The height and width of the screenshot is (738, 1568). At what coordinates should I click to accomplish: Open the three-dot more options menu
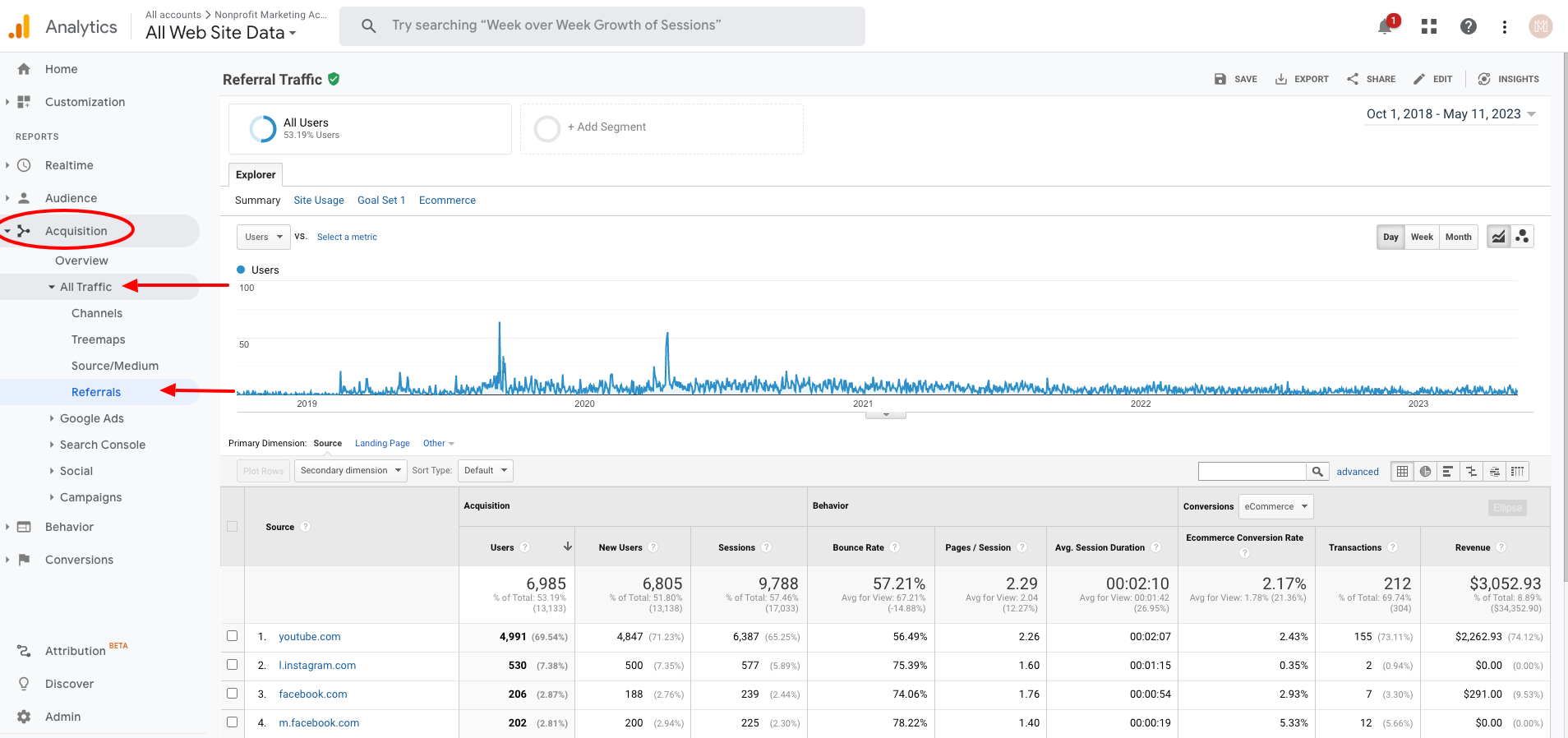tap(1505, 26)
